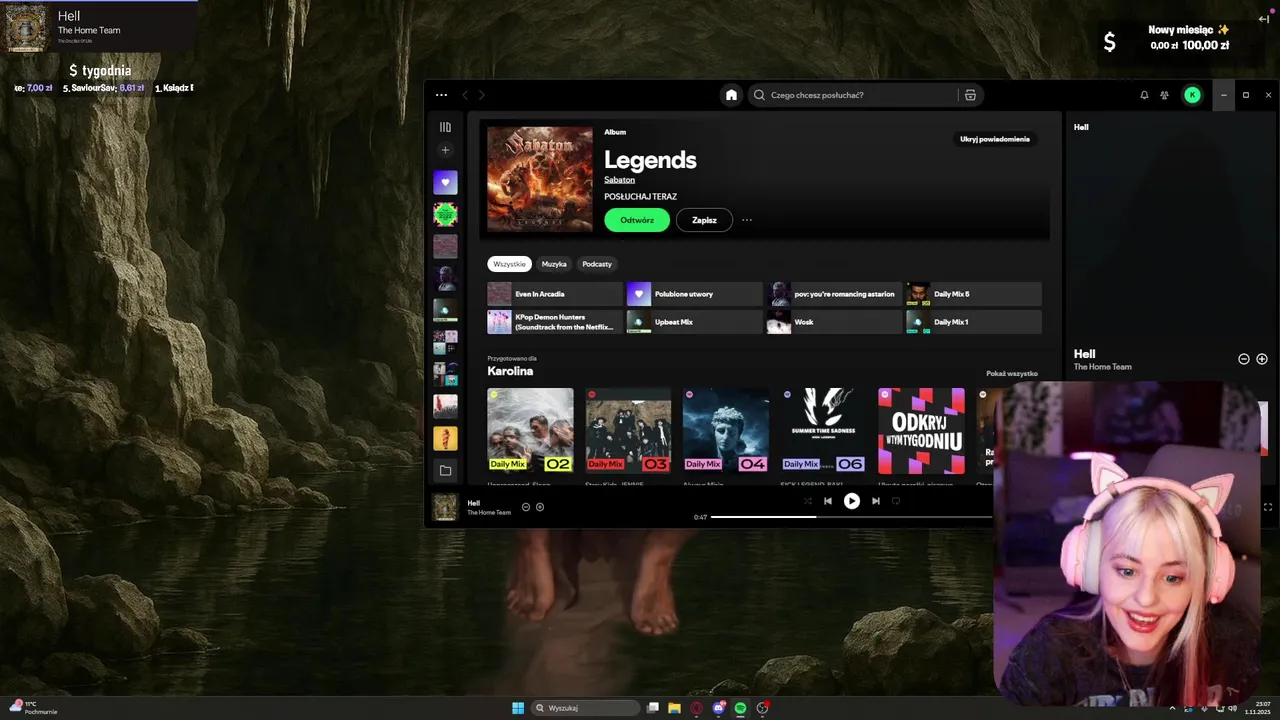This screenshot has width=1280, height=720.
Task: Expand Your Library sidebar
Action: click(x=445, y=127)
